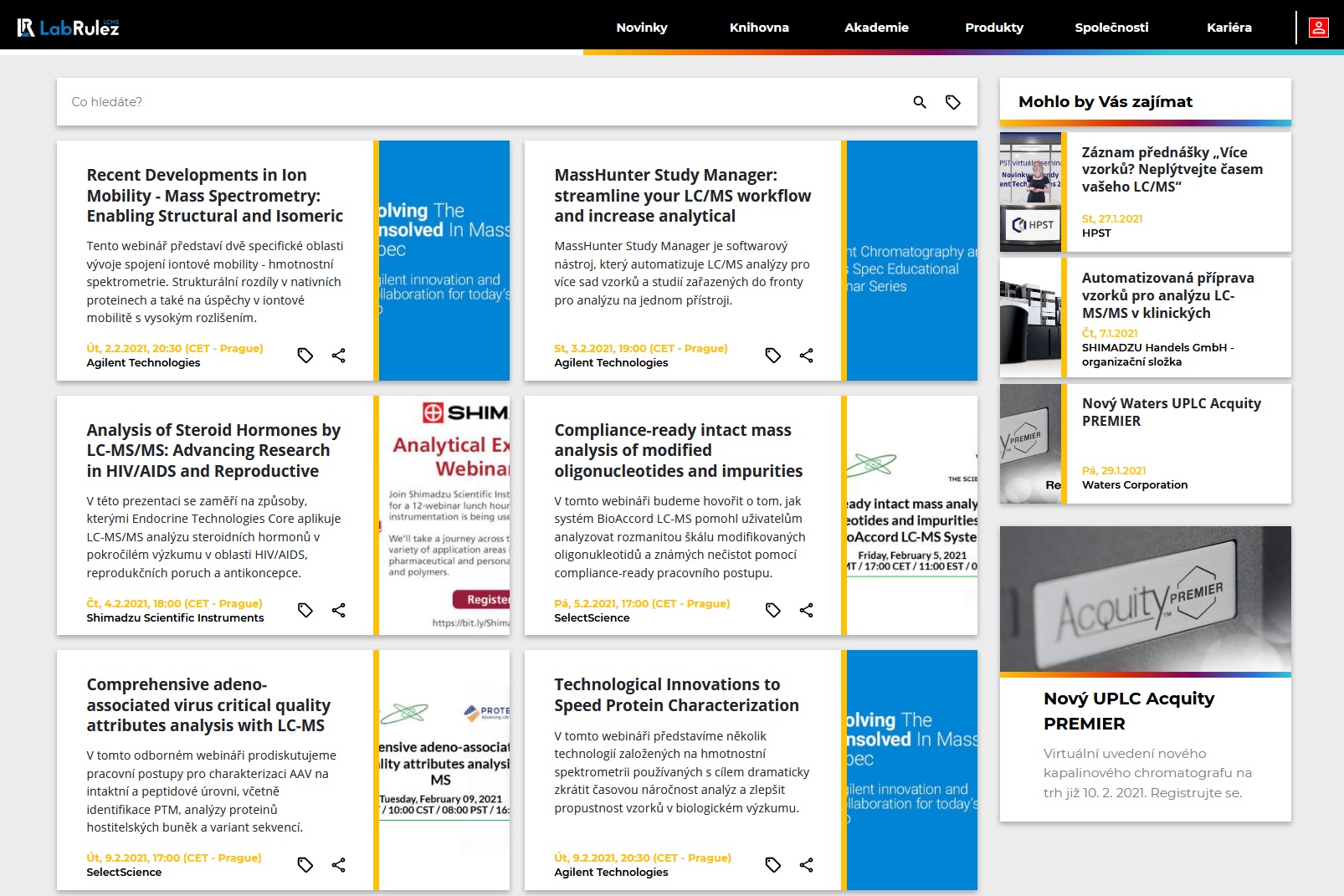Open 'Comprehensive adeno-associated virus' title
The width and height of the screenshot is (1344, 896).
tap(208, 705)
